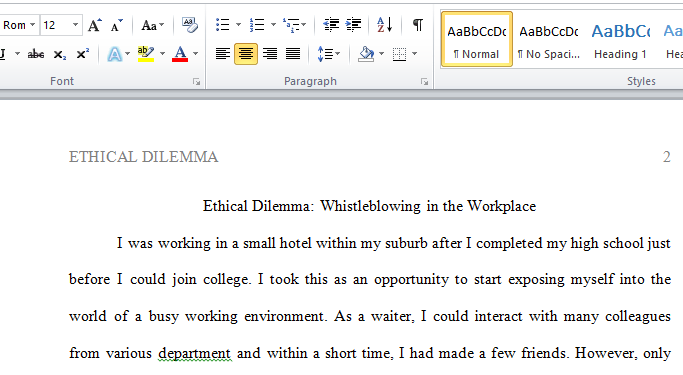Toggle subscript formatting
Viewport: 683px width, 375px height.
60,54
